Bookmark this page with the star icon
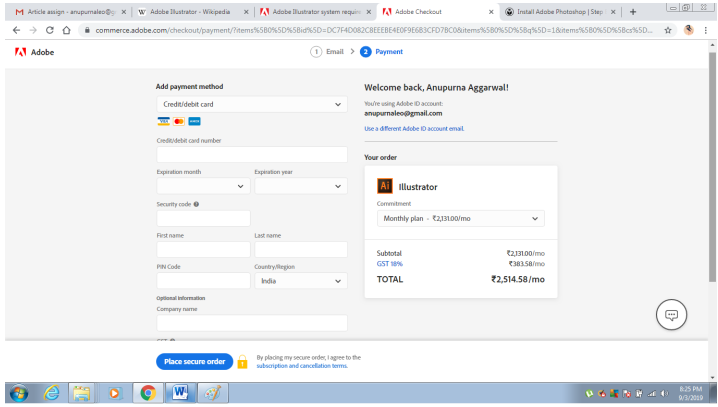718x407 pixels. [668, 30]
